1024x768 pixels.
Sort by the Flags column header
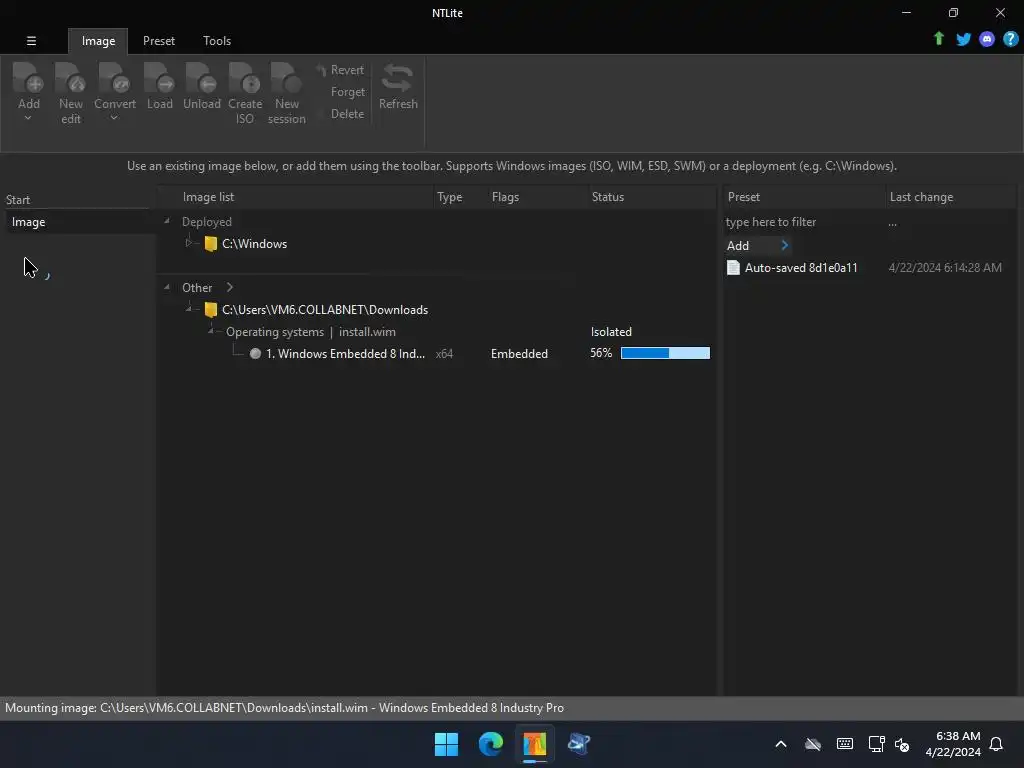point(505,197)
